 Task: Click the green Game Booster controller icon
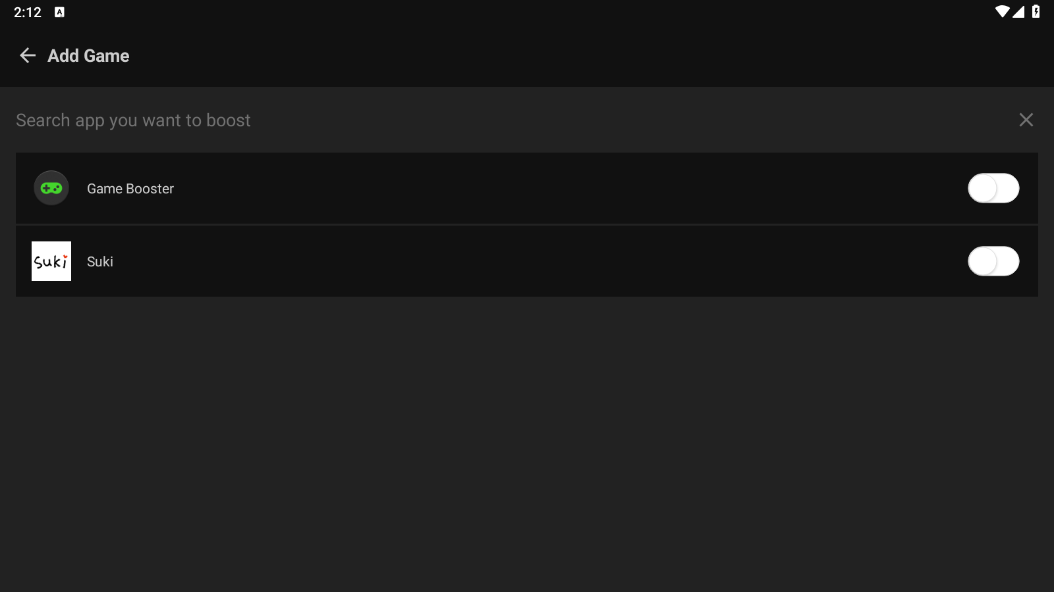(51, 188)
